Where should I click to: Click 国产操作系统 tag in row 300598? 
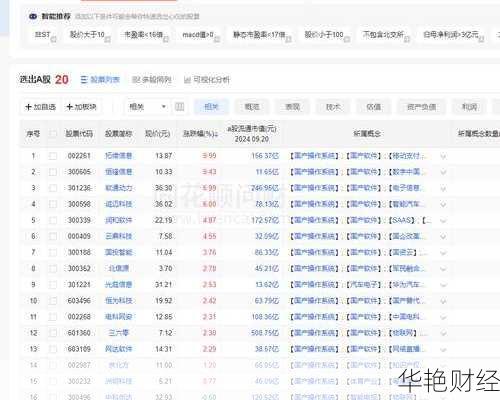[314, 204]
